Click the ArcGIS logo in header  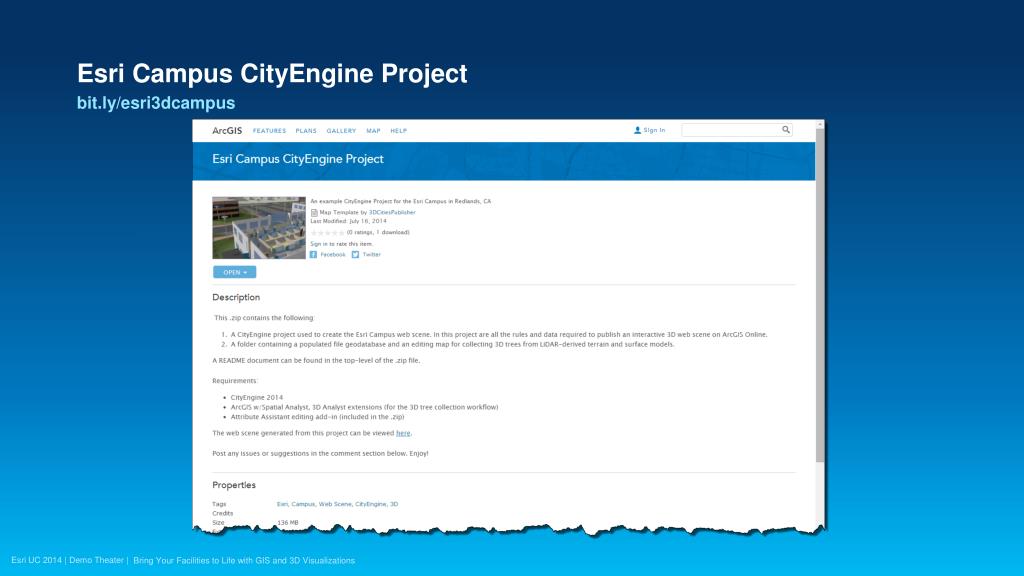click(227, 131)
